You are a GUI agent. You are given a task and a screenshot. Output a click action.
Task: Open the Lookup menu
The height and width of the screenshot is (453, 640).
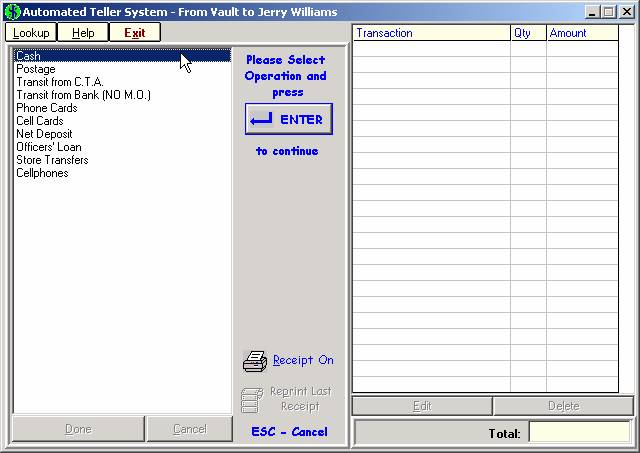click(x=31, y=33)
